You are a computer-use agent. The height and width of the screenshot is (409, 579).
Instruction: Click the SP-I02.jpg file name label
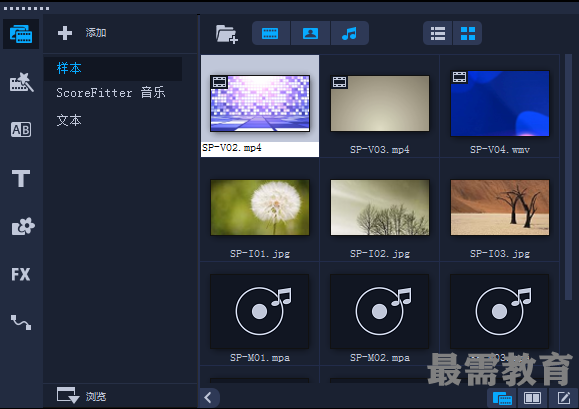(380, 254)
